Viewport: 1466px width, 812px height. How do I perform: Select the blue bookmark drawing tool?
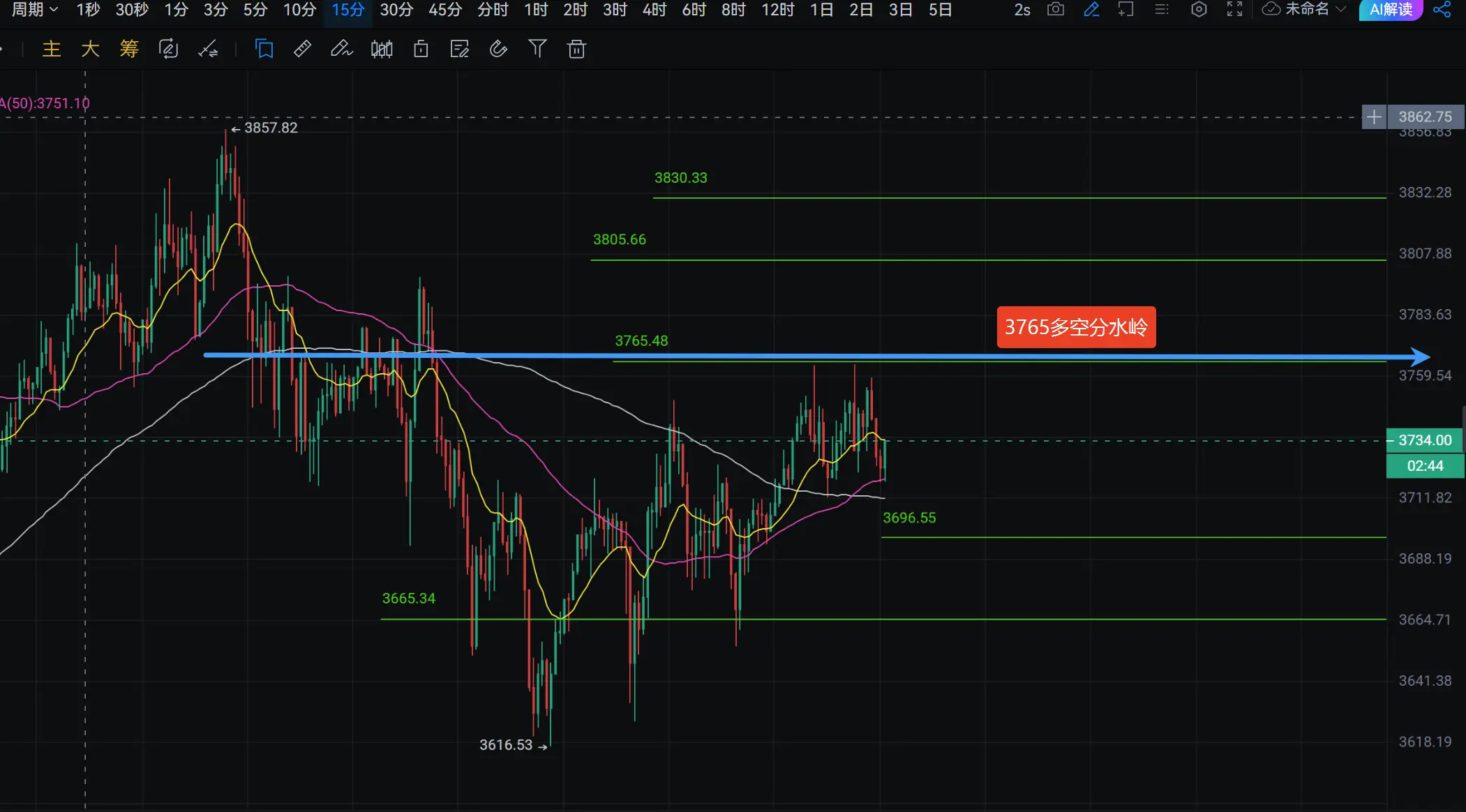click(264, 49)
